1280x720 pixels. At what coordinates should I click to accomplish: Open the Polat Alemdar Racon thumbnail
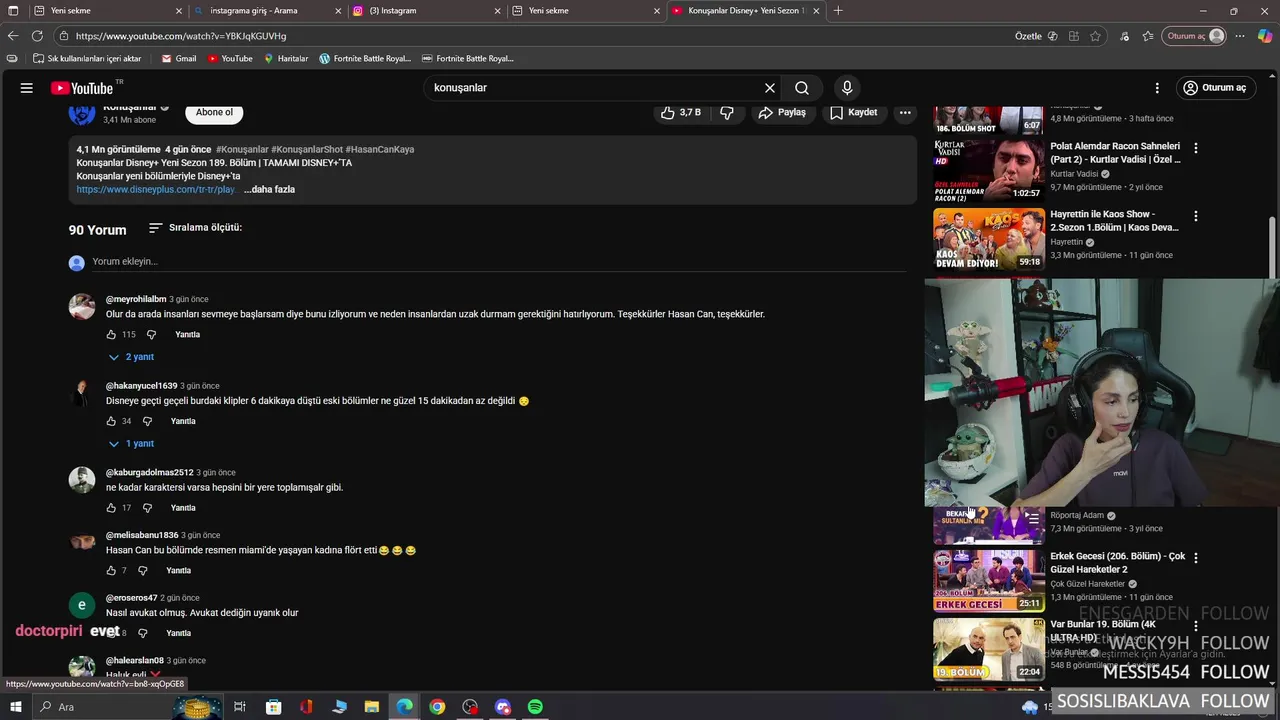[989, 169]
